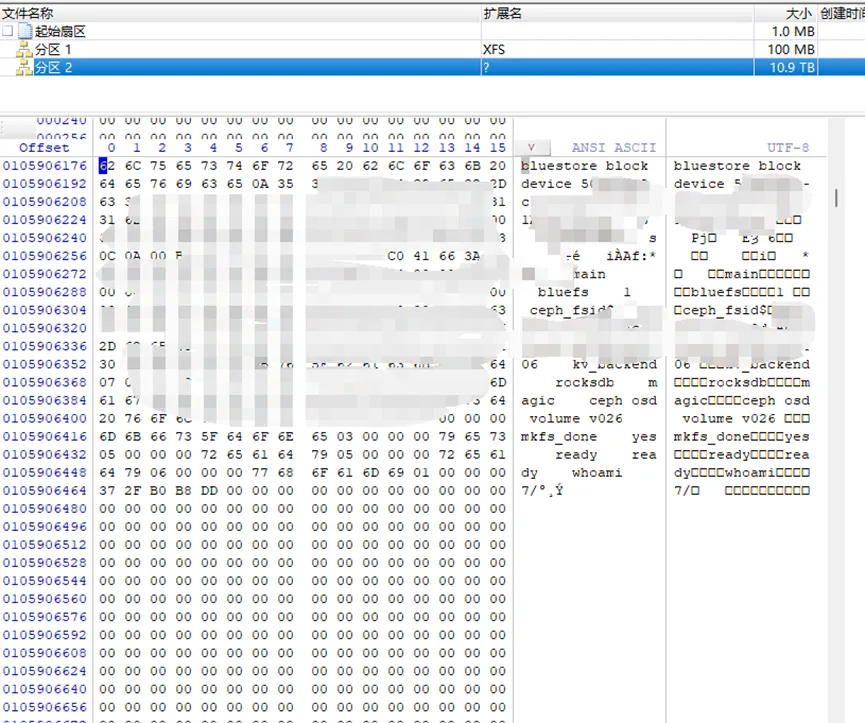Click offset label 0105906528
Viewport: 865px width, 723px height.
pyautogui.click(x=45, y=563)
